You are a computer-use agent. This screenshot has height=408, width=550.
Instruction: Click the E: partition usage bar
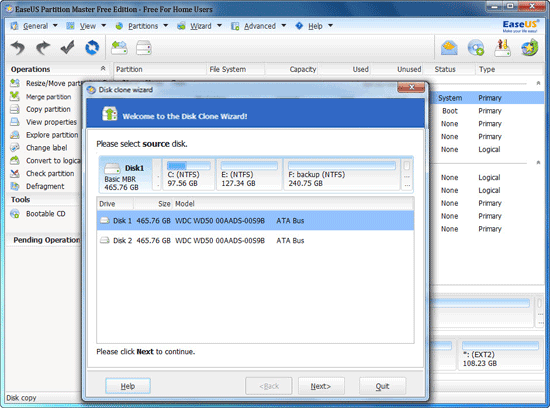(249, 166)
